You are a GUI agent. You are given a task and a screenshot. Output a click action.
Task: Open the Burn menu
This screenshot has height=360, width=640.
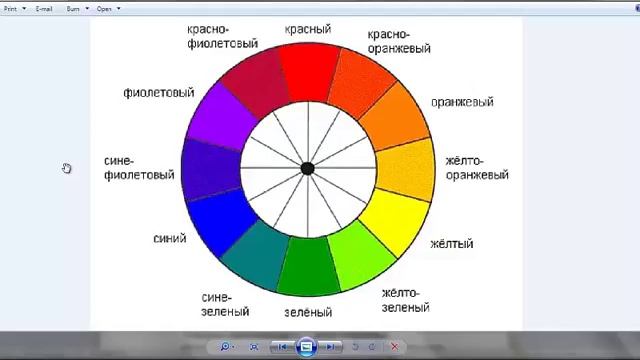point(73,9)
